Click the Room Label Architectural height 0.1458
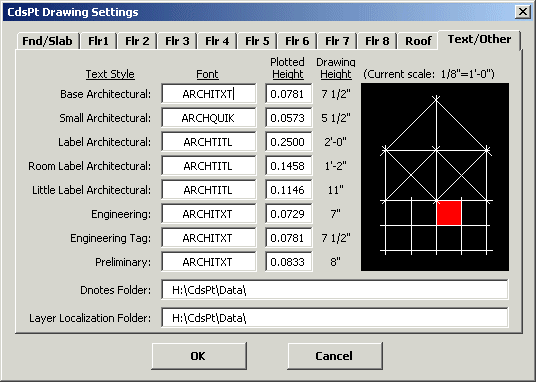 [289, 166]
